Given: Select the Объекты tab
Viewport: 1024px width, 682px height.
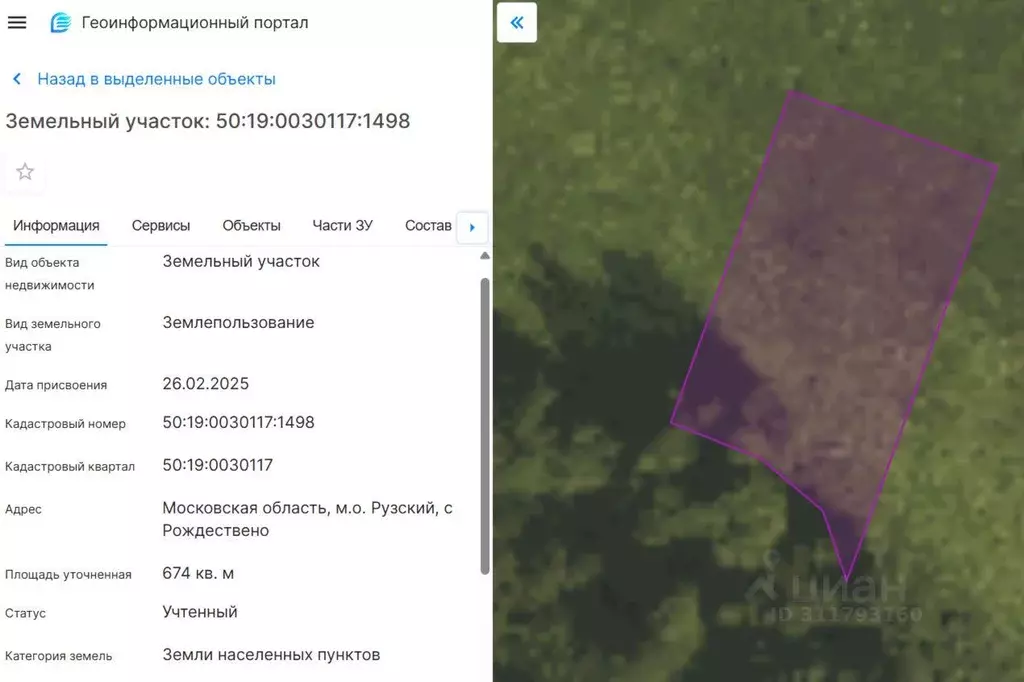Looking at the screenshot, I should (x=251, y=226).
